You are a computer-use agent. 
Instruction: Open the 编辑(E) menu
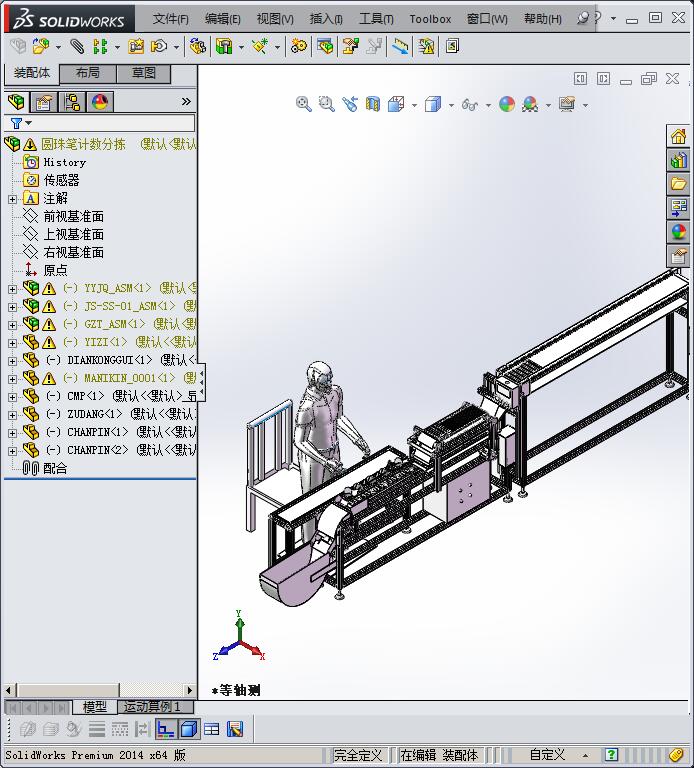pyautogui.click(x=223, y=19)
